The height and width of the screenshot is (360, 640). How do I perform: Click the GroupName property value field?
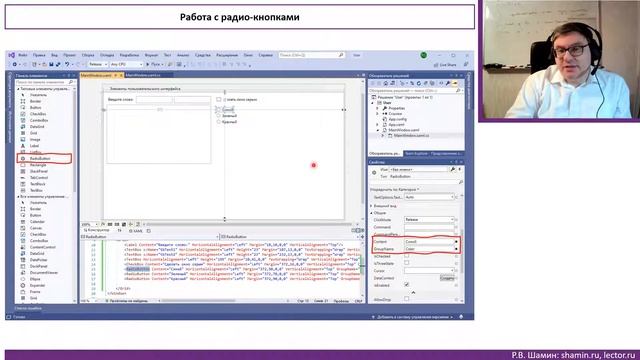[429, 249]
